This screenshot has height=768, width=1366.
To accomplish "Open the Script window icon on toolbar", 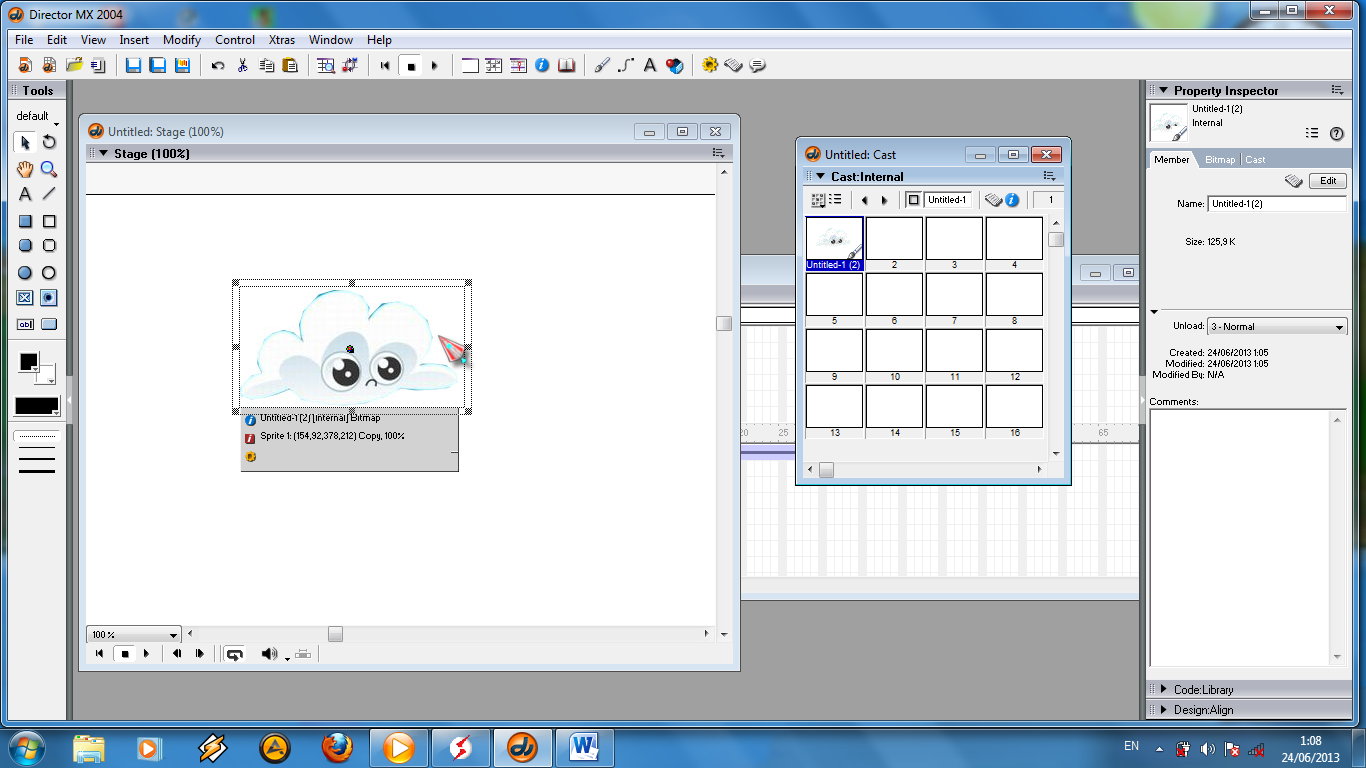I will pyautogui.click(x=733, y=65).
